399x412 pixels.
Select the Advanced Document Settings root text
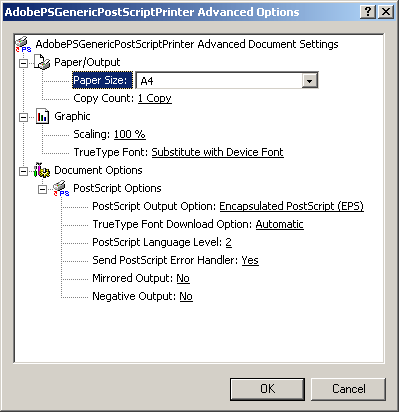[x=187, y=44]
